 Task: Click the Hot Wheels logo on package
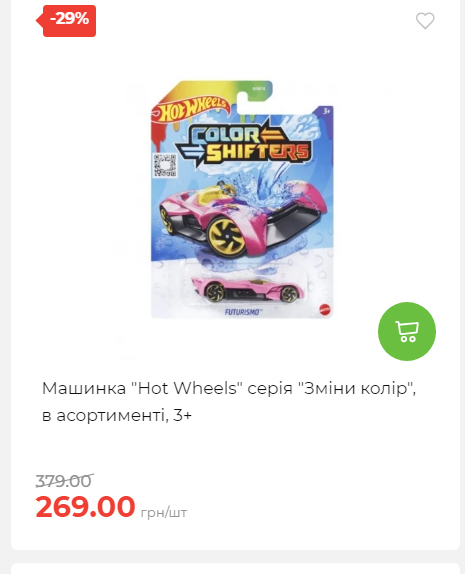193,109
